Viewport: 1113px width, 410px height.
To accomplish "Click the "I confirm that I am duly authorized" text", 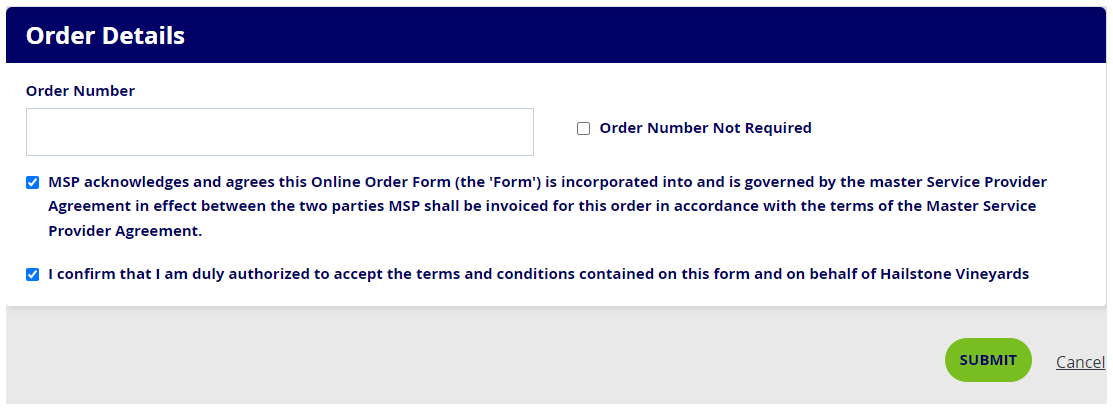I will click(x=170, y=274).
